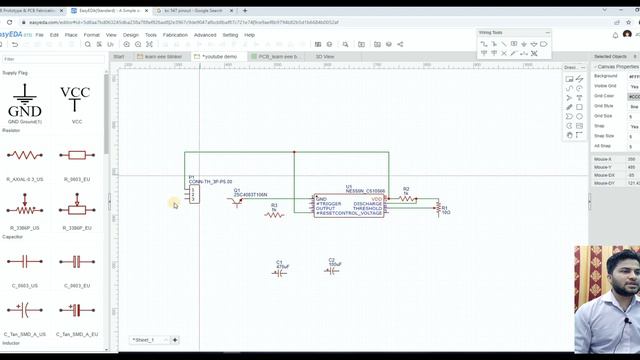Pick the R_0603_EU resistor symbol
Image resolution: width=640 pixels, height=360 pixels.
click(x=77, y=155)
